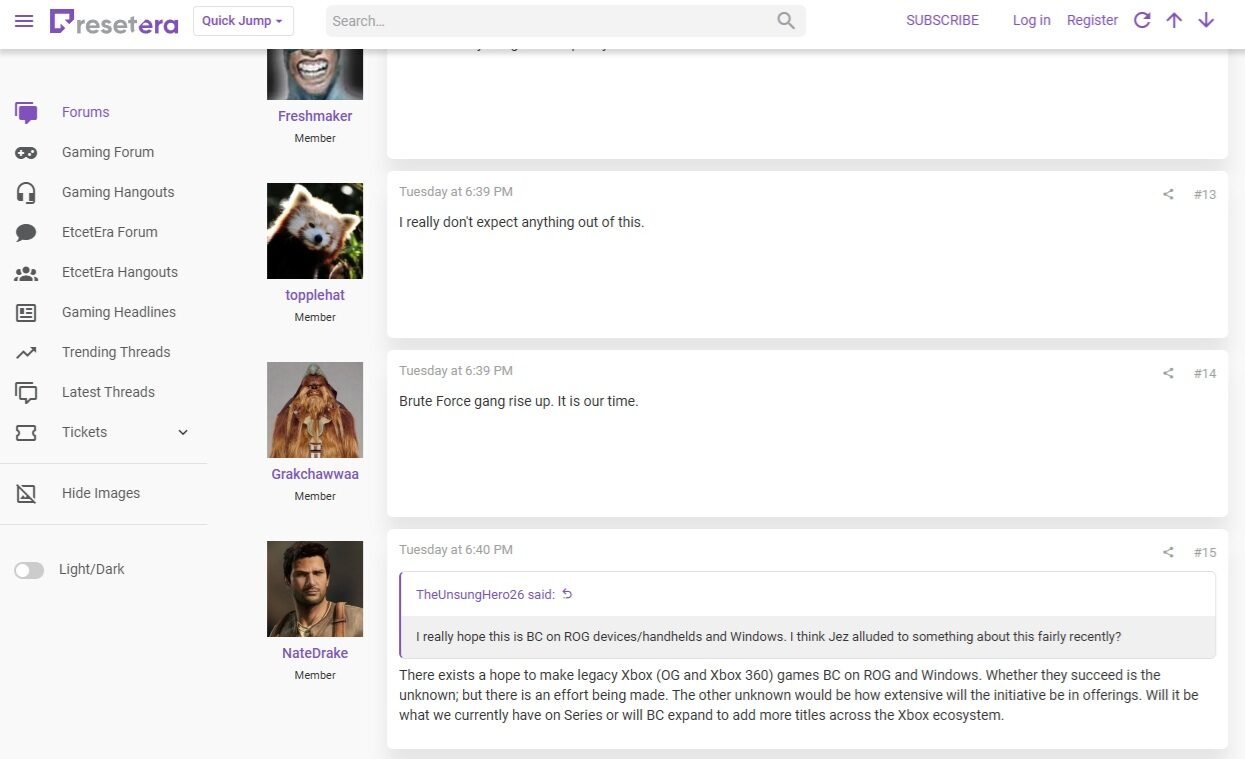This screenshot has height=759, width=1245.
Task: Select Gaming Headlines in the sidebar
Action: pyautogui.click(x=118, y=312)
